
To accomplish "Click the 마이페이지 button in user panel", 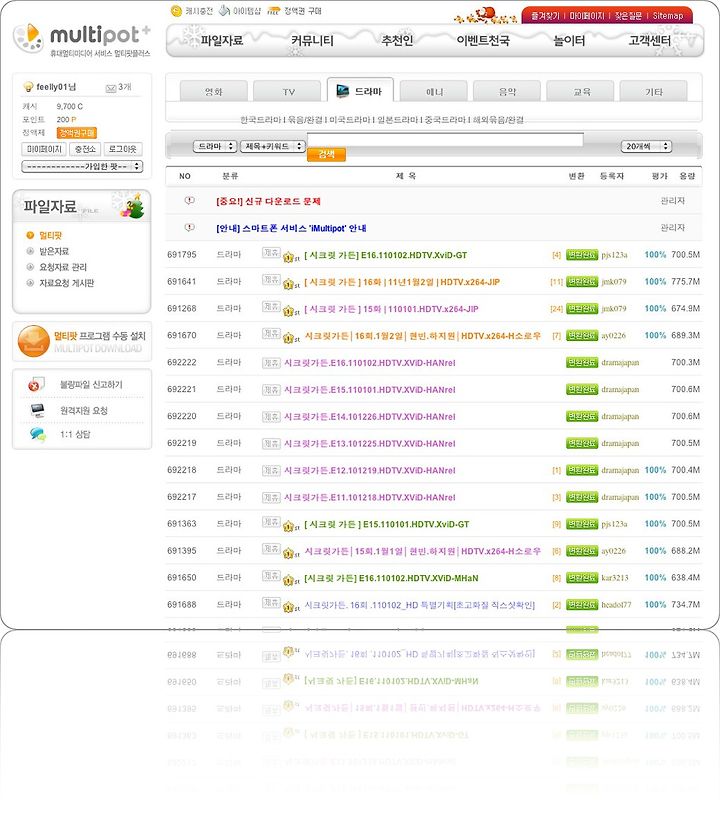I will (44, 149).
